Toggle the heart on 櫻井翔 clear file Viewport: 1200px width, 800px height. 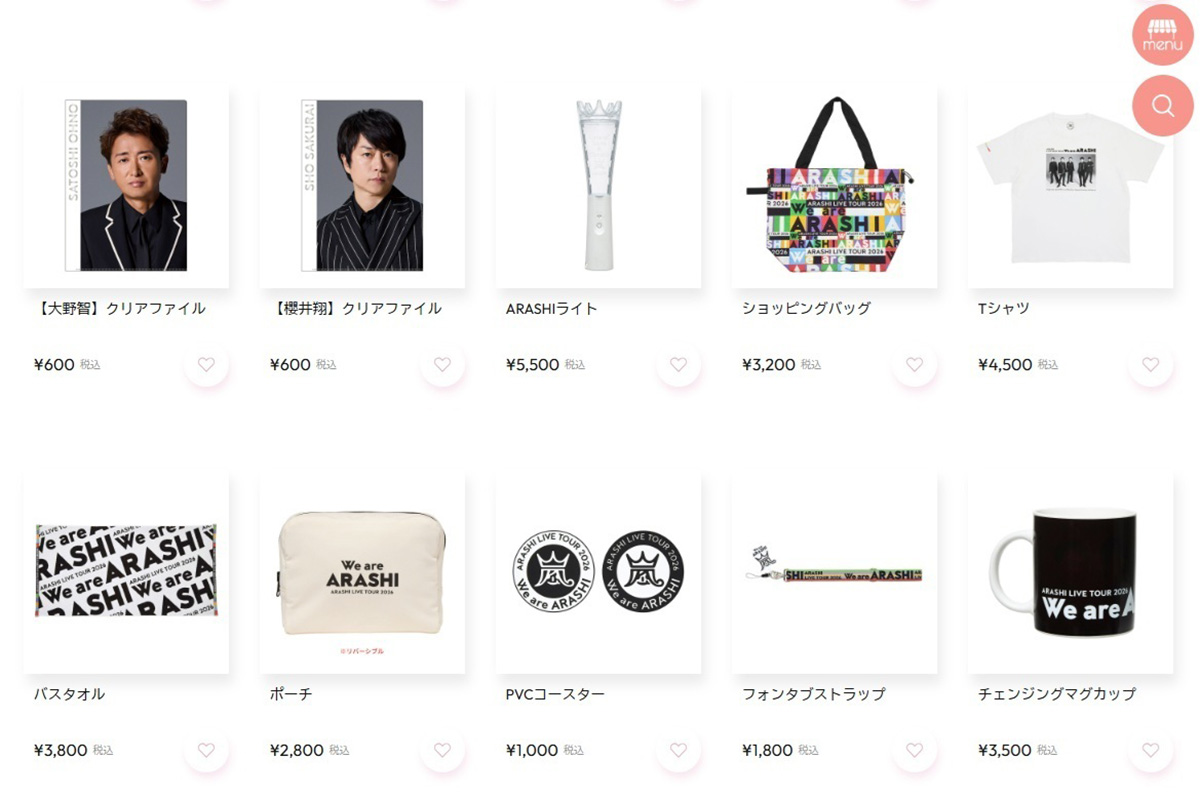pyautogui.click(x=442, y=365)
